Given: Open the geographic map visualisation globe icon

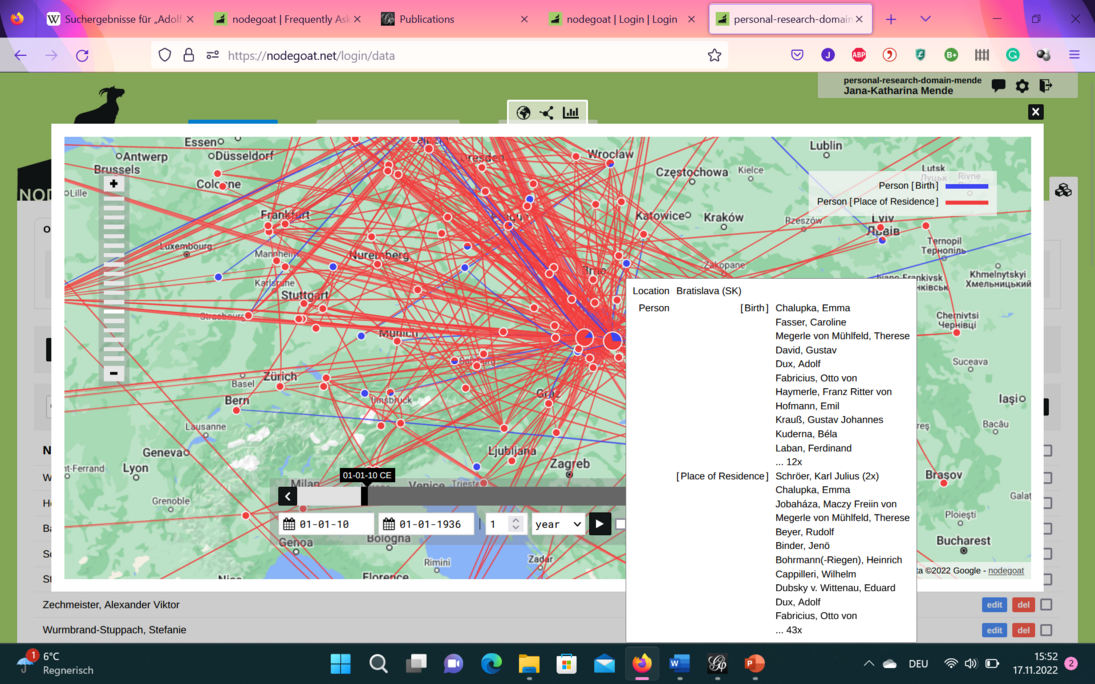Looking at the screenshot, I should pyautogui.click(x=523, y=113).
